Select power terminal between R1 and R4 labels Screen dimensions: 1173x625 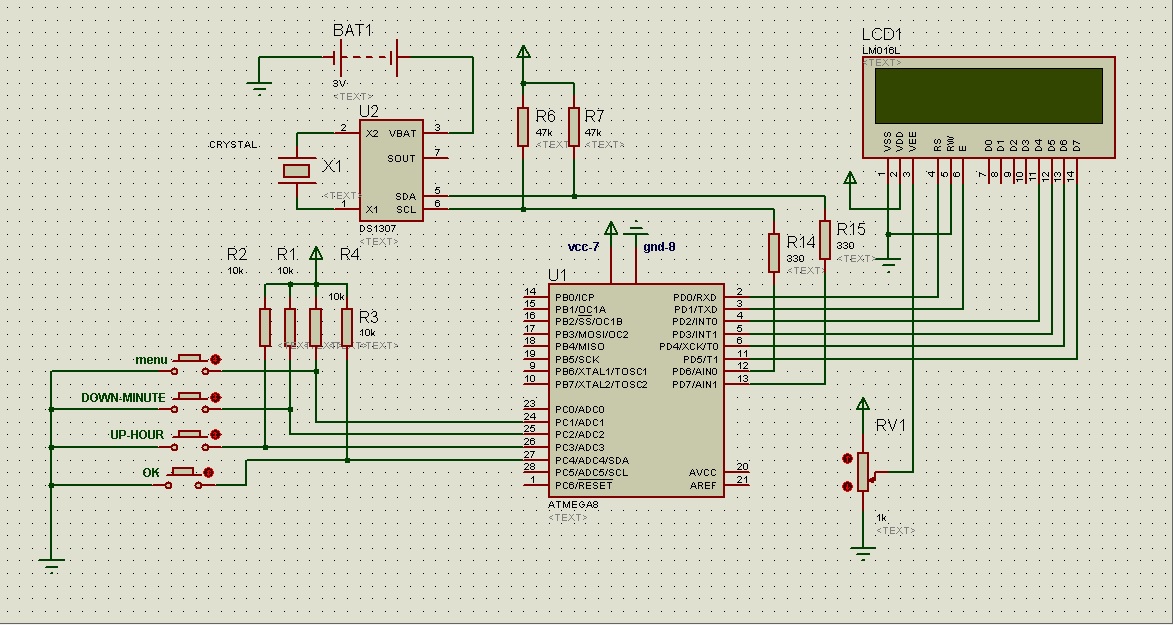click(316, 253)
